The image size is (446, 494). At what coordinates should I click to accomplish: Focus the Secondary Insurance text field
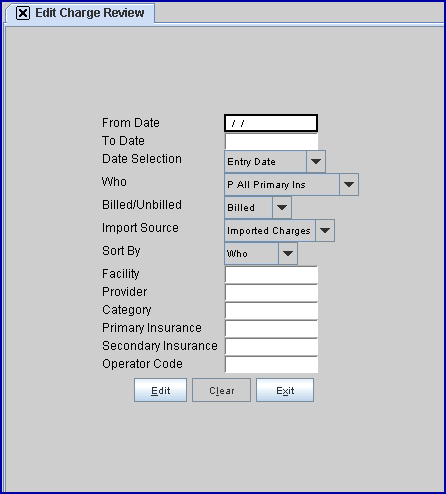pos(271,347)
